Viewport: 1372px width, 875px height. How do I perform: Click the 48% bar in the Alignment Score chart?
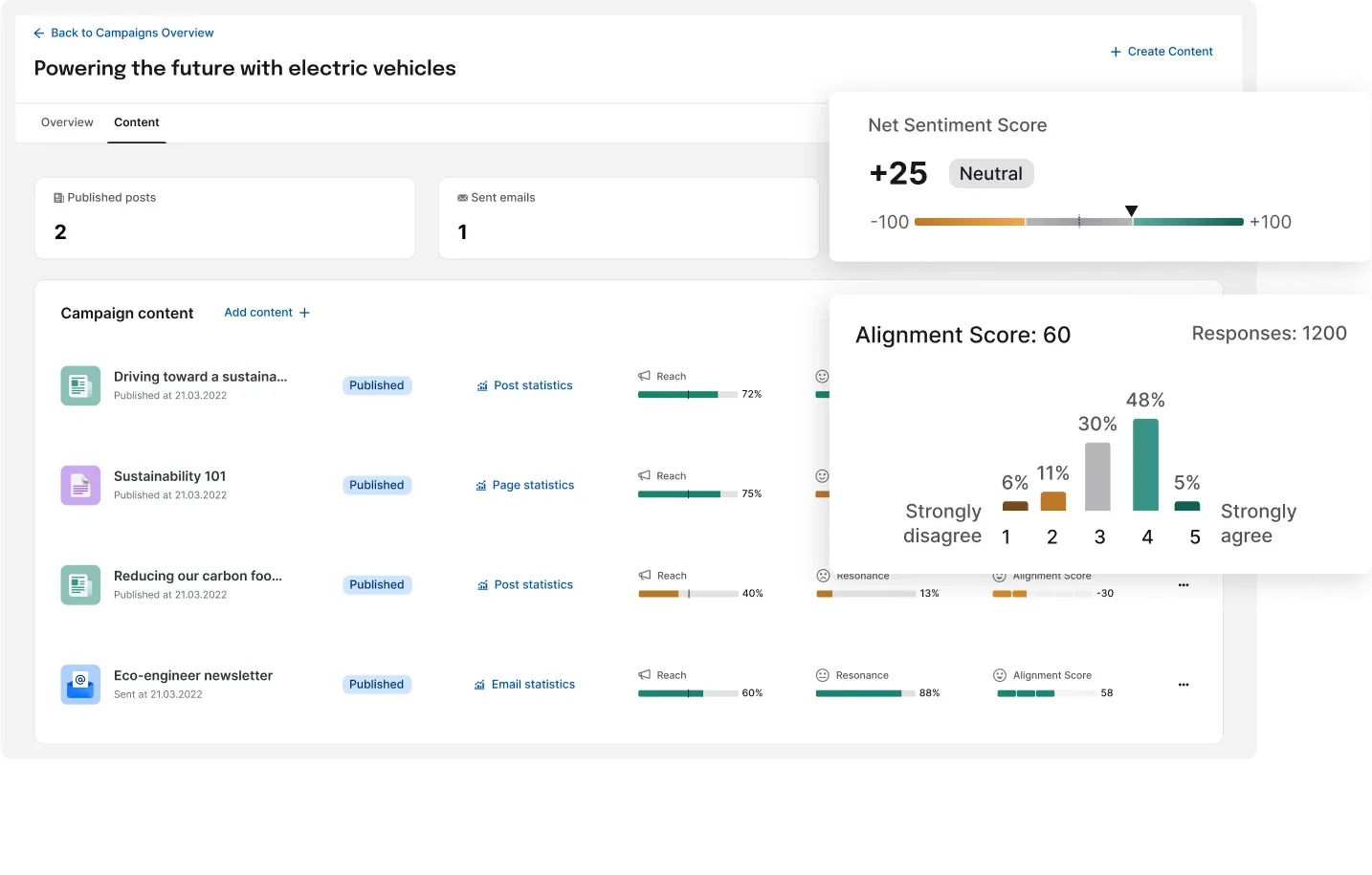pos(1146,464)
